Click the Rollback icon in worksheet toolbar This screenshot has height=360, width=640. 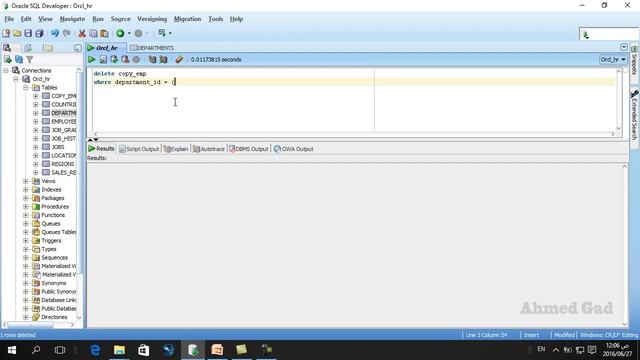pyautogui.click(x=125, y=60)
